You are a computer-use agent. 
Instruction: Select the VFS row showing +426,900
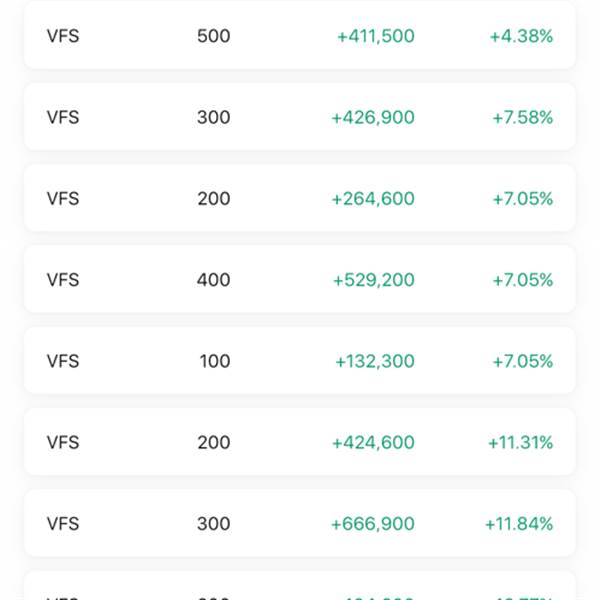[x=300, y=117]
